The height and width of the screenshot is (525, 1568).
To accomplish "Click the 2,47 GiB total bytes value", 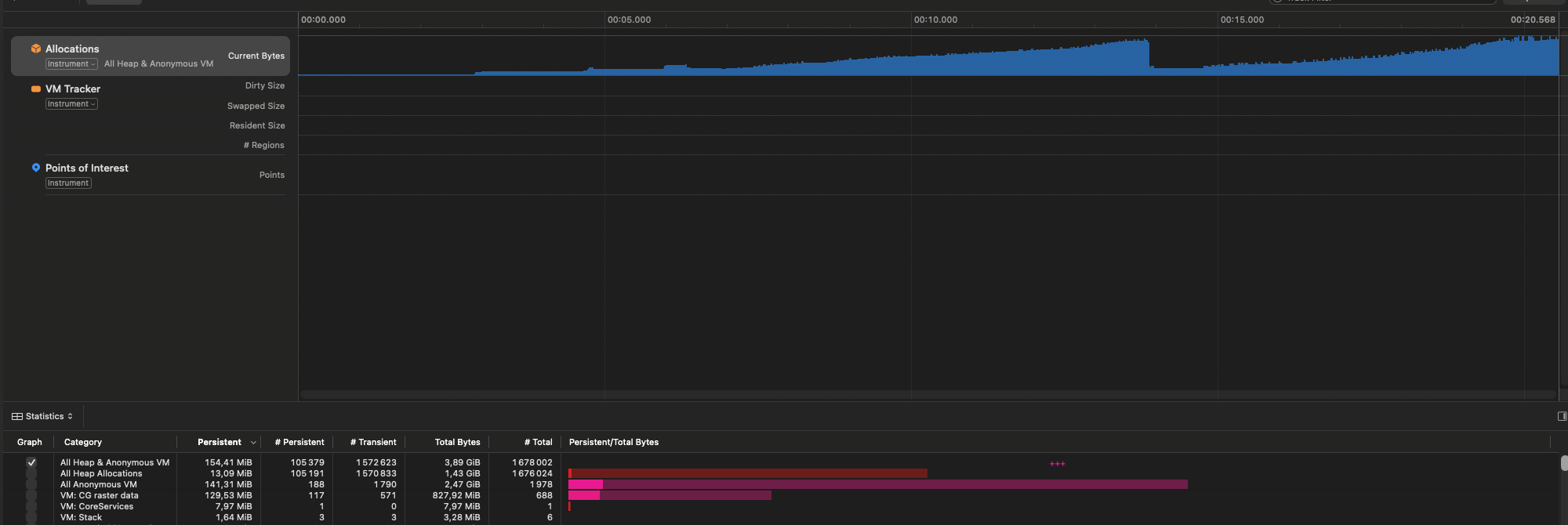I will [x=463, y=484].
